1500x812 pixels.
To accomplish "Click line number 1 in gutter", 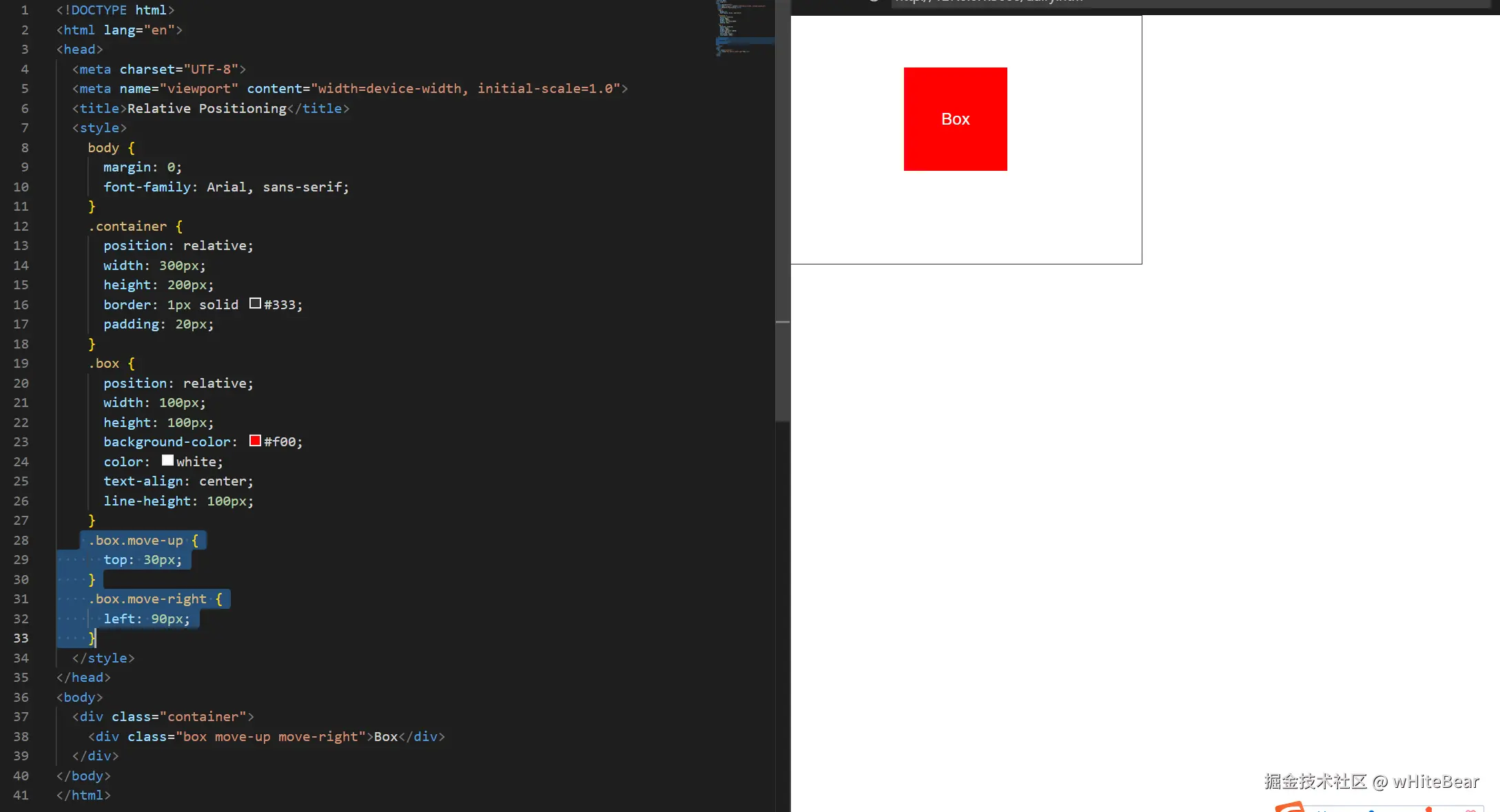I will pos(25,10).
